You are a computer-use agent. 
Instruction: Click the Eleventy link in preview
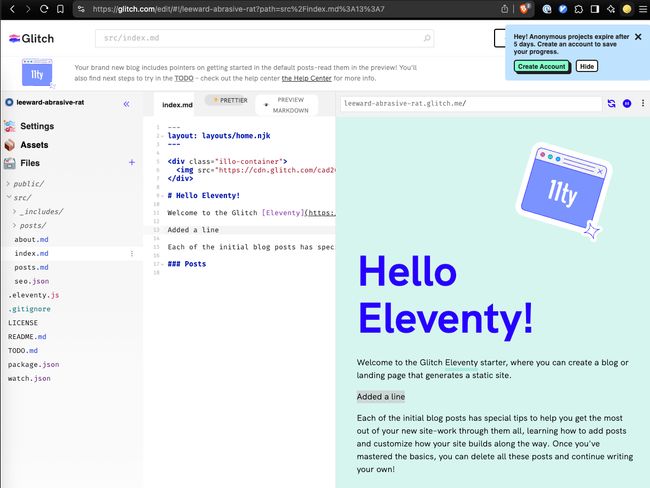click(x=461, y=362)
